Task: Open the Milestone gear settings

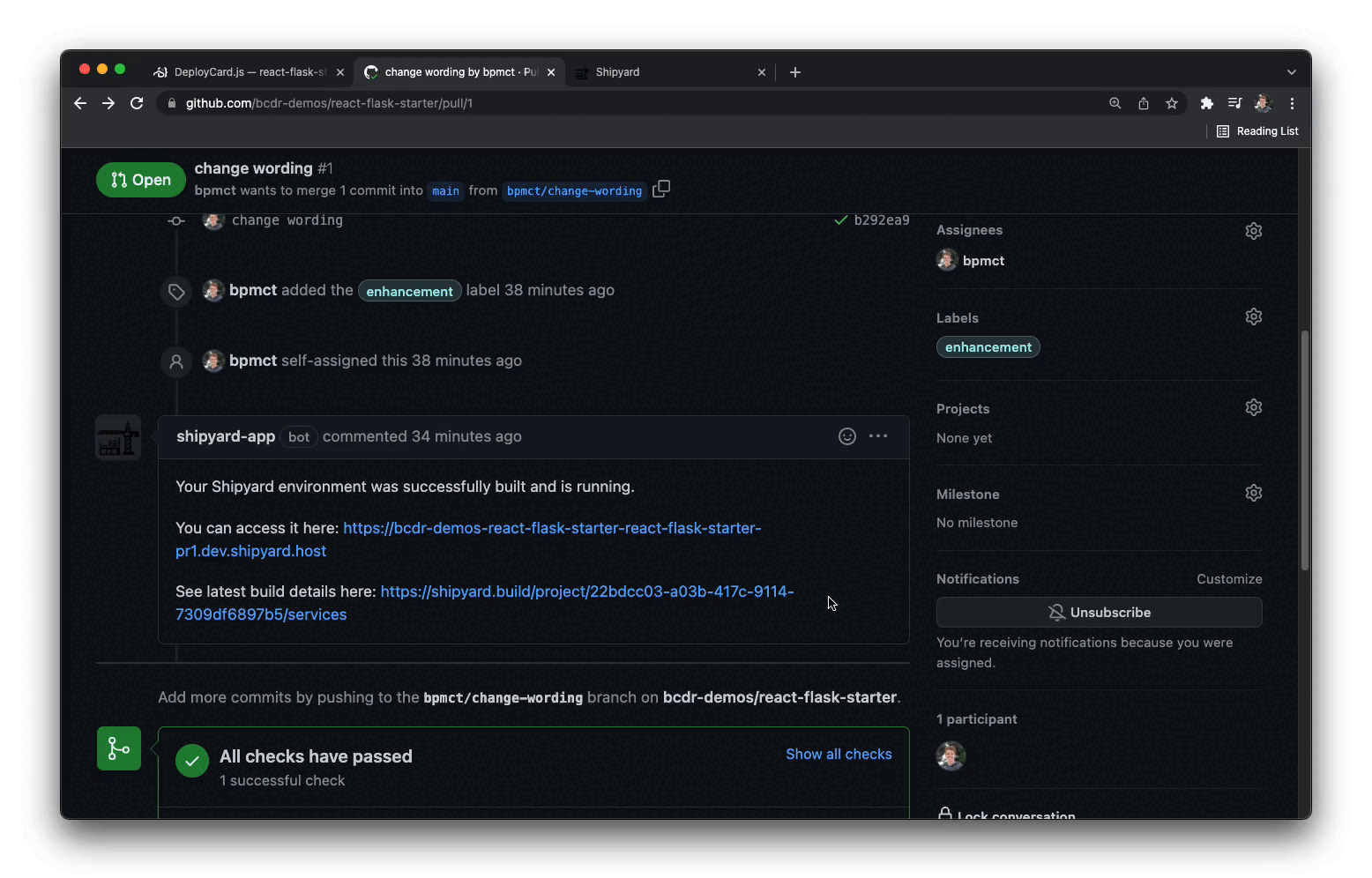Action: 1254,493
